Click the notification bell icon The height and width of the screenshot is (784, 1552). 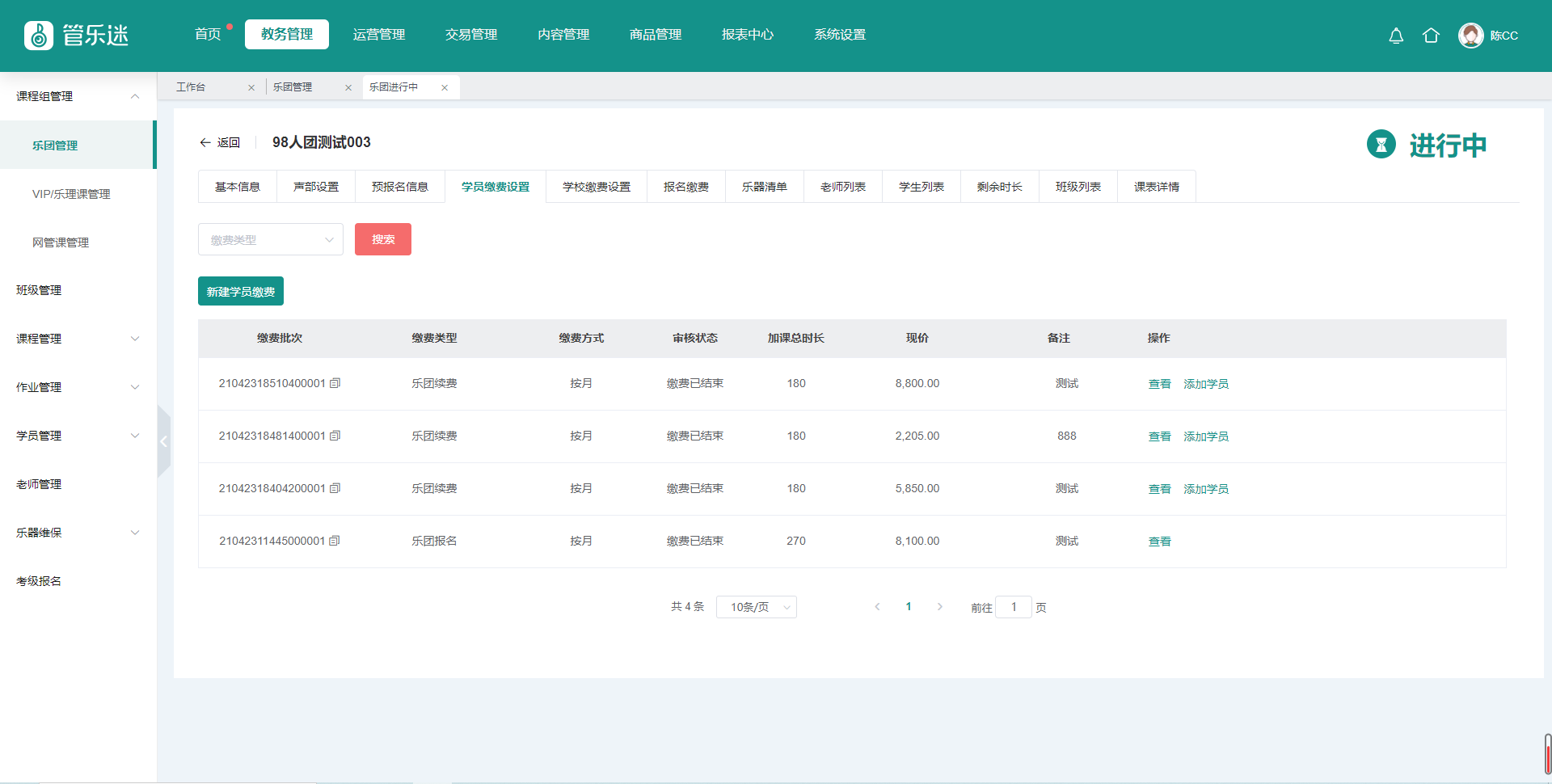point(1395,36)
